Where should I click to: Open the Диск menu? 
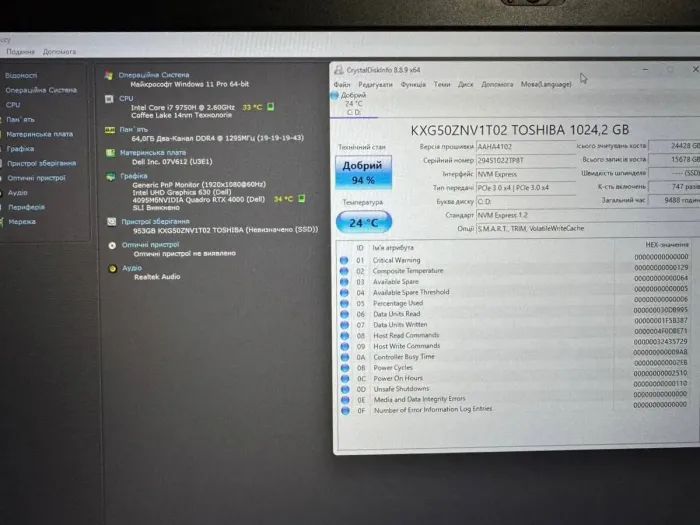[466, 85]
